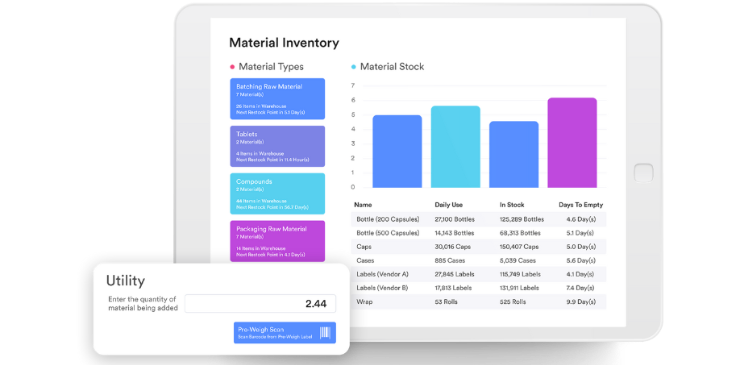Focus the material quantity input field

(260, 304)
